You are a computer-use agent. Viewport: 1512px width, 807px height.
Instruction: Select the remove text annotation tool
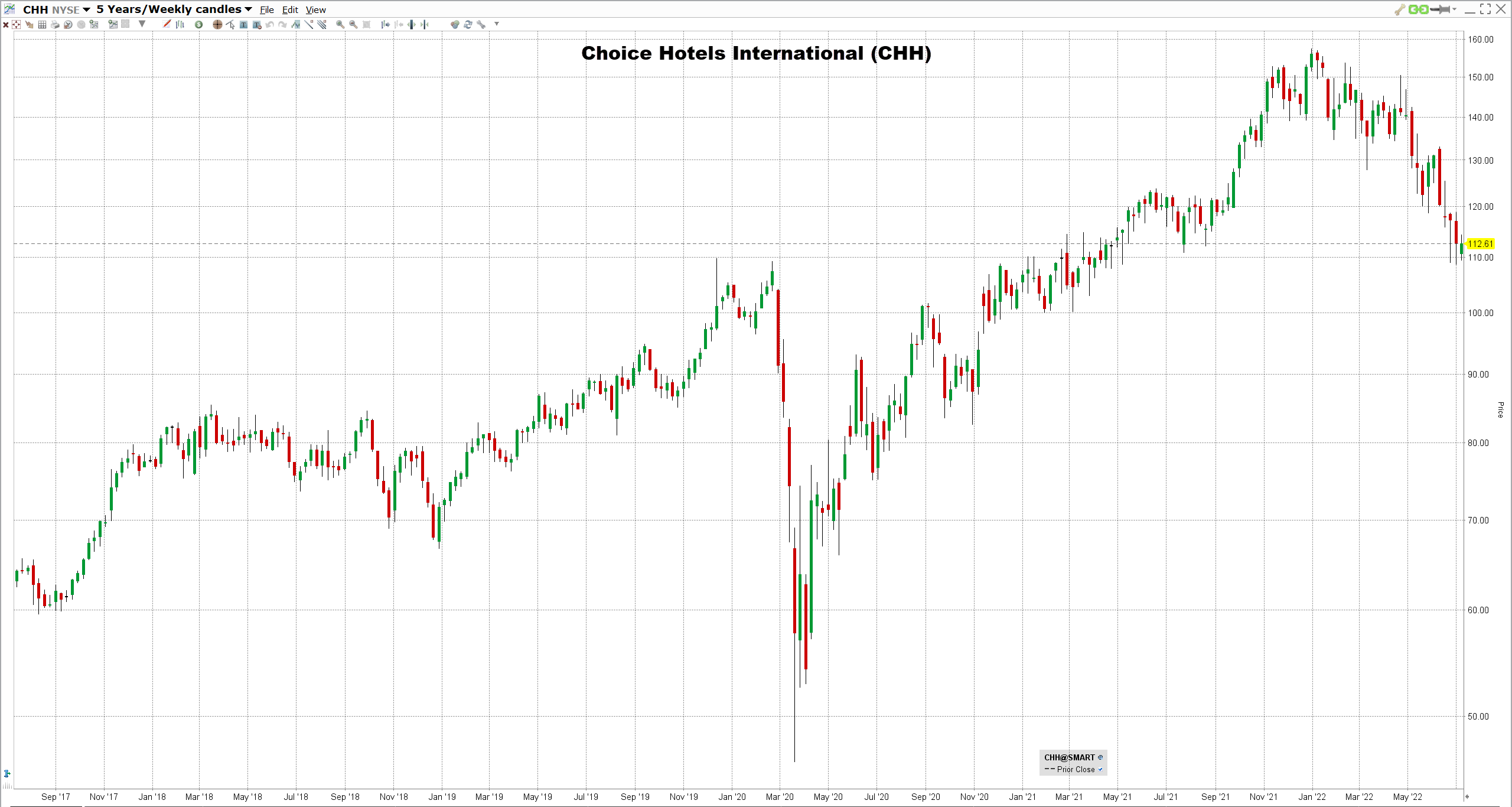tap(257, 25)
